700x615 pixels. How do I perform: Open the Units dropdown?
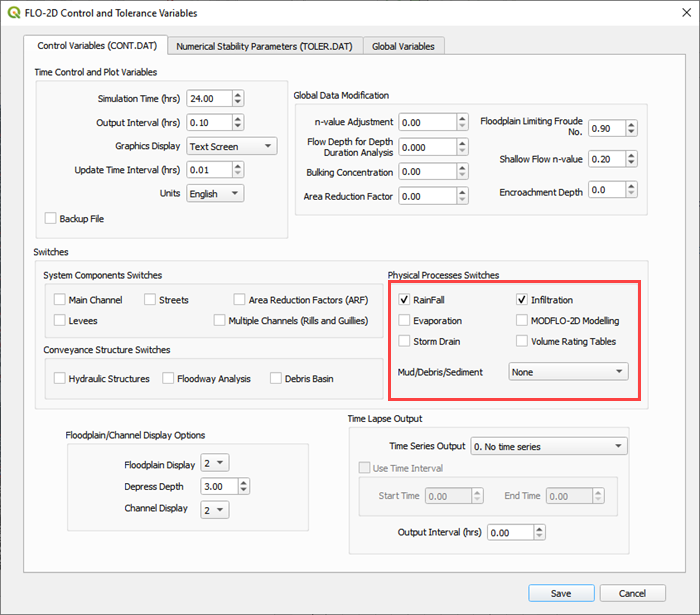tap(215, 193)
